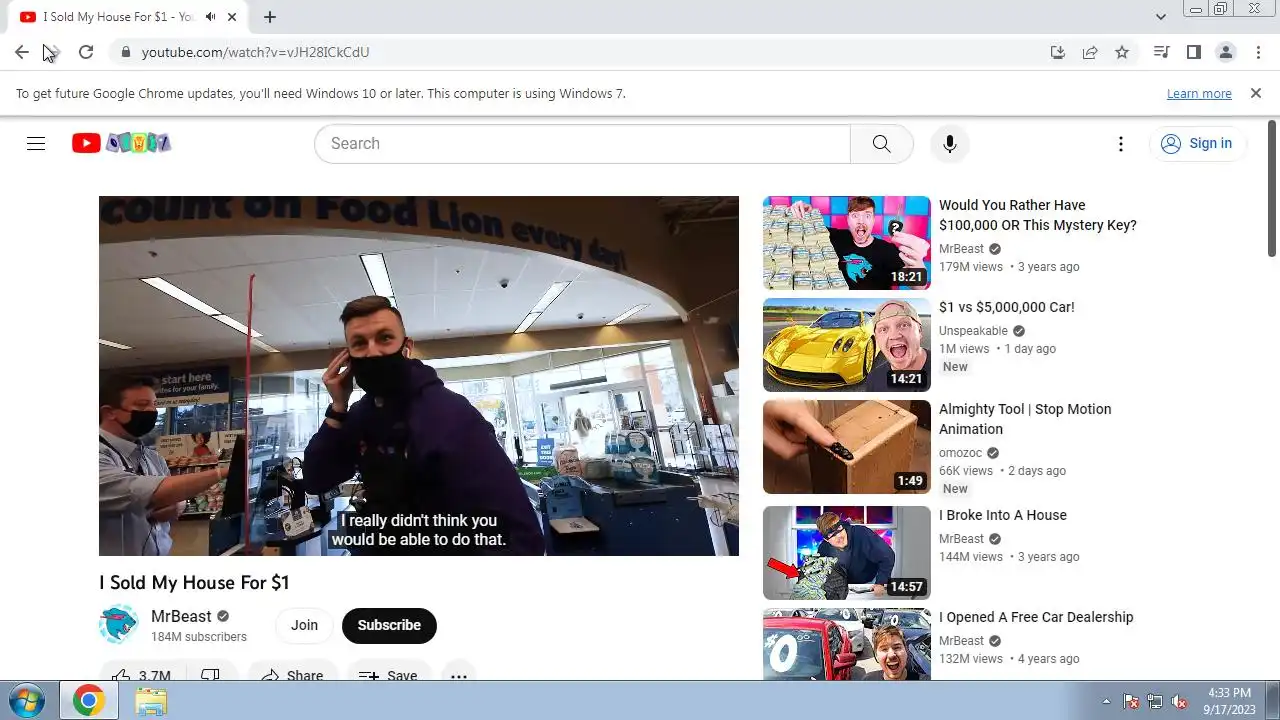Click 'I Broke Into A House' title
This screenshot has height=720, width=1280.
point(1003,515)
